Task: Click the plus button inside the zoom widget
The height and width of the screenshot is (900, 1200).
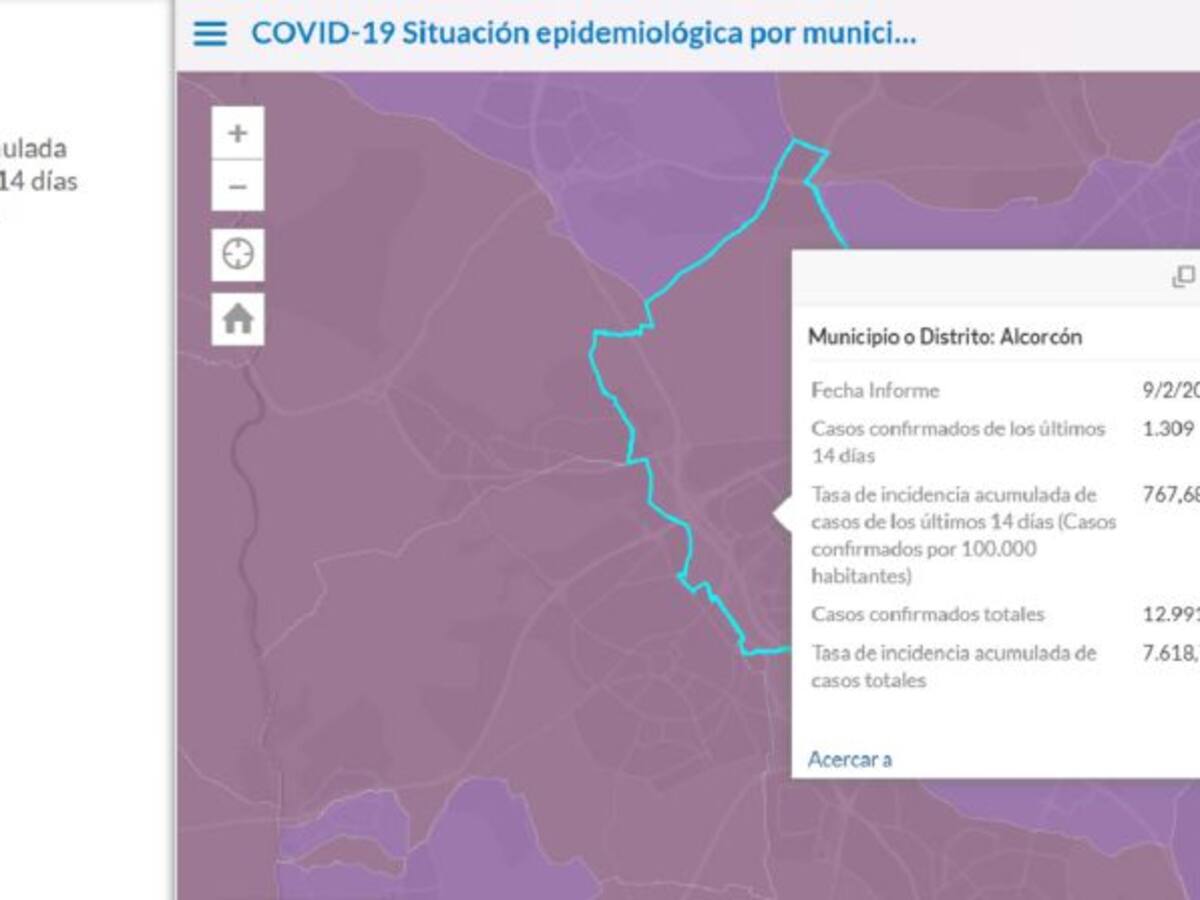Action: click(x=236, y=131)
